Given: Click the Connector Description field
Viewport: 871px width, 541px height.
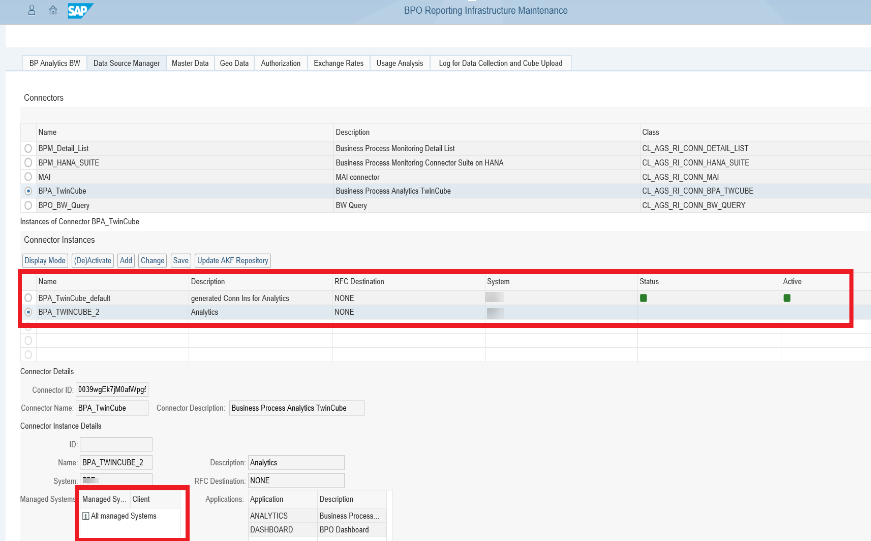Looking at the screenshot, I should tap(297, 408).
